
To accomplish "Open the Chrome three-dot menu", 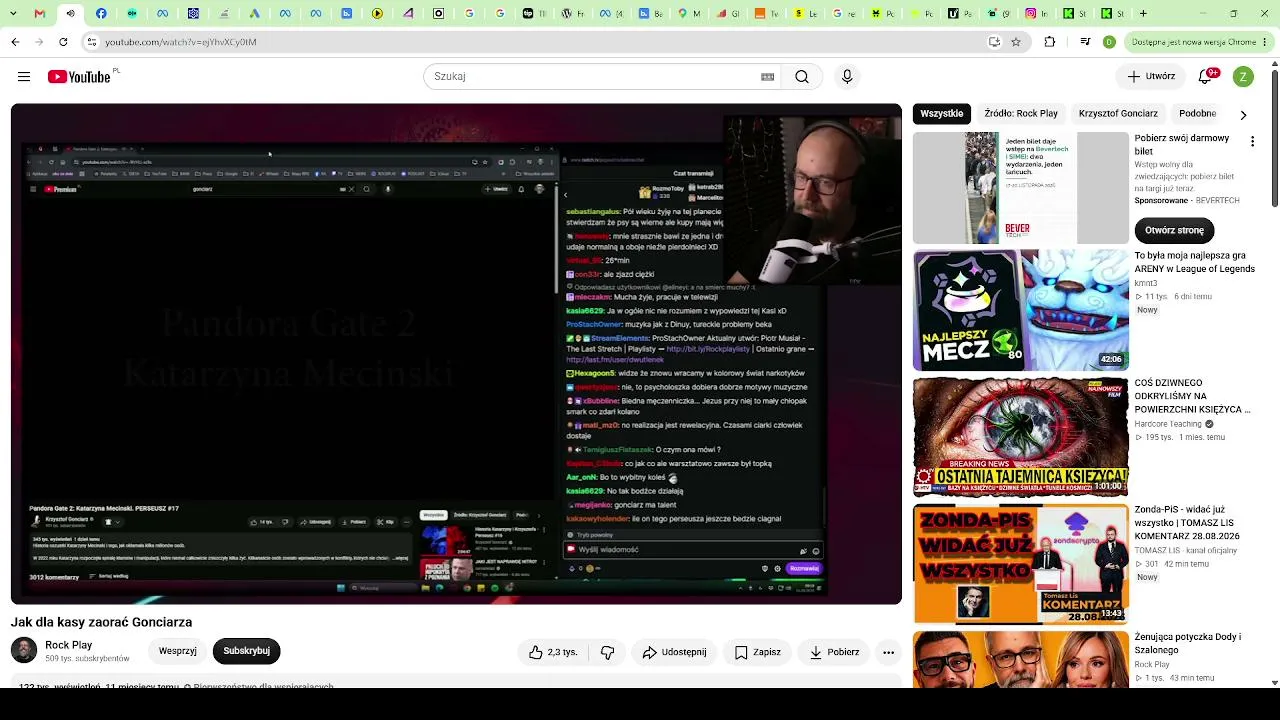I will [x=1266, y=42].
